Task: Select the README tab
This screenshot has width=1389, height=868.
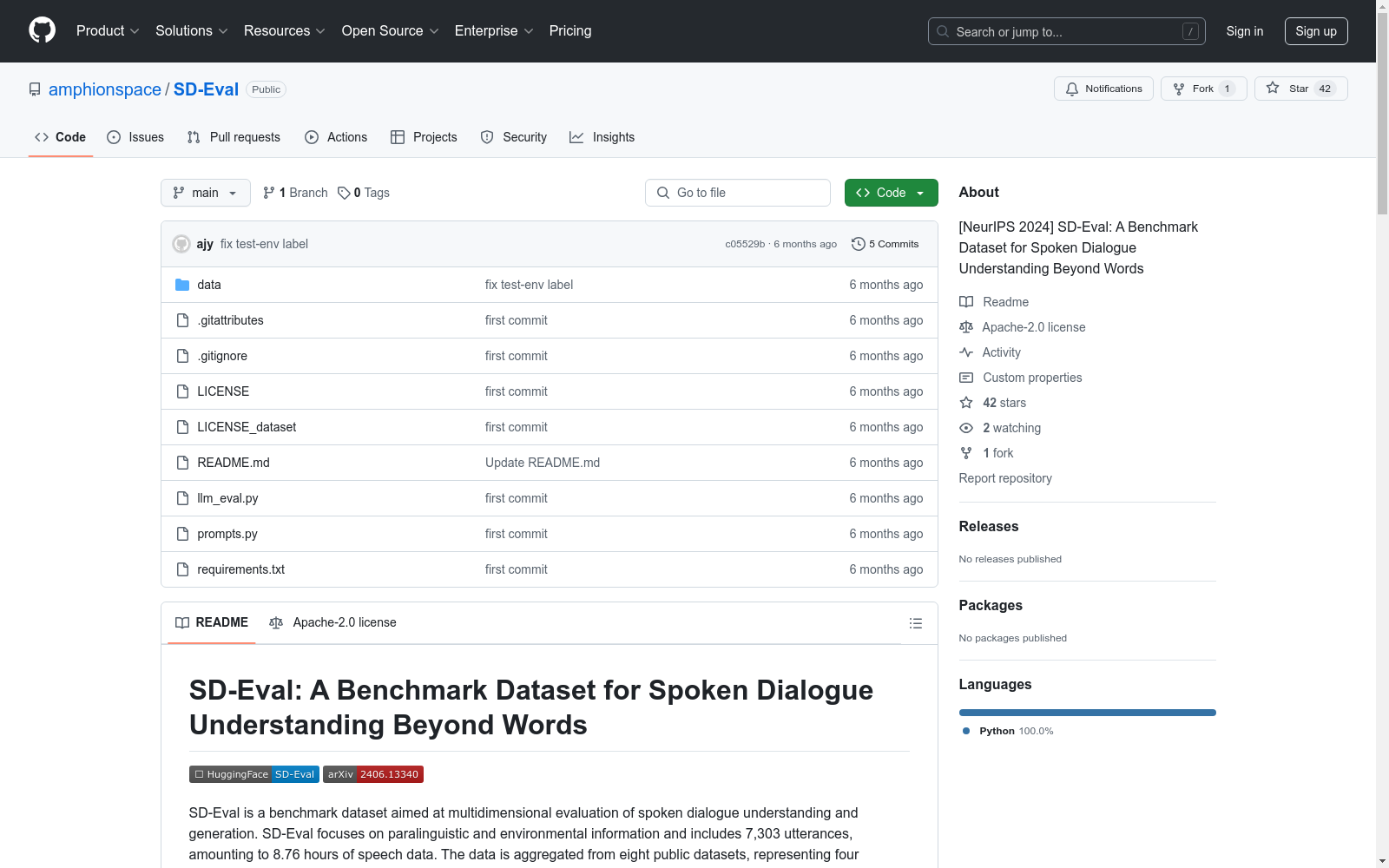Action: [x=212, y=622]
